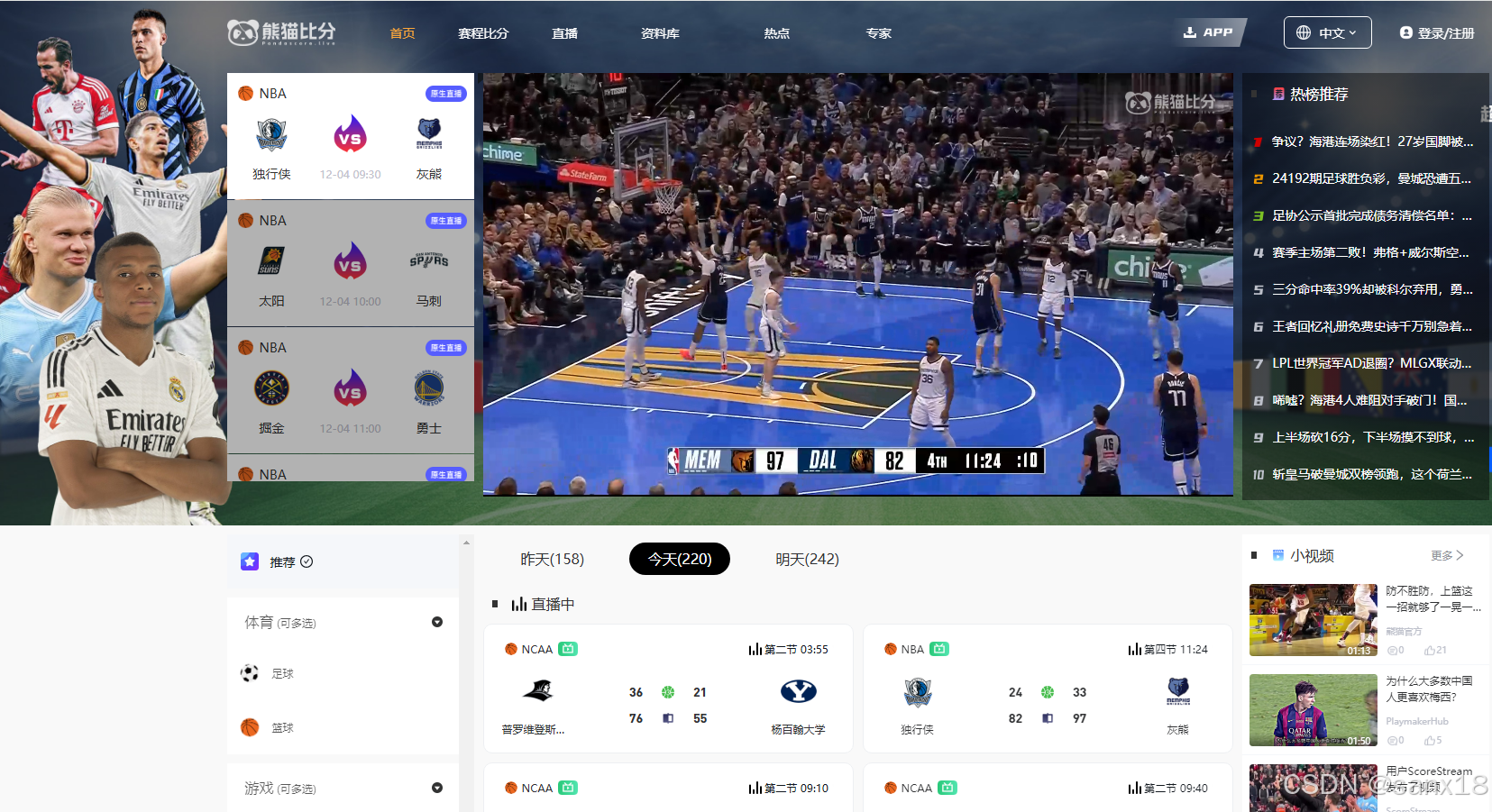
Task: Play the 防不胜防 上篮 video thumbnail
Action: (1314, 620)
